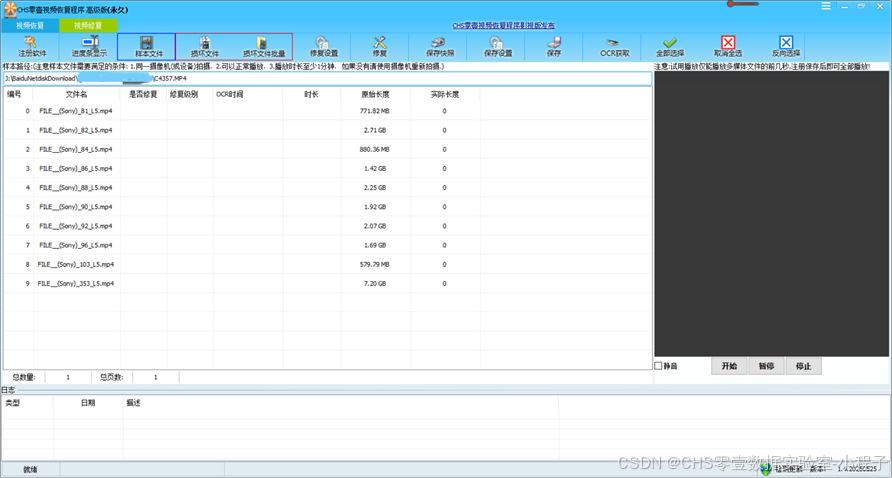Select row FILE__(Sony)_82_L5.mp4

[x=327, y=130]
